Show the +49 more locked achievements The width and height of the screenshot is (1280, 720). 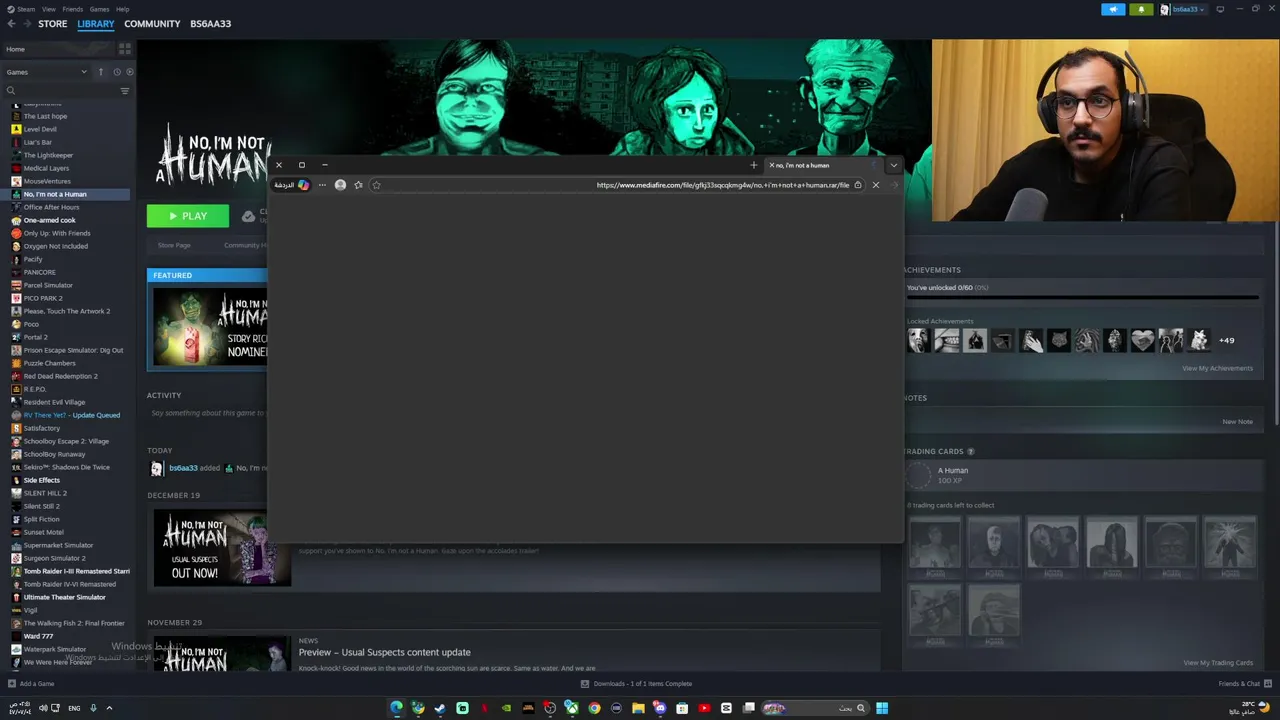point(1226,340)
